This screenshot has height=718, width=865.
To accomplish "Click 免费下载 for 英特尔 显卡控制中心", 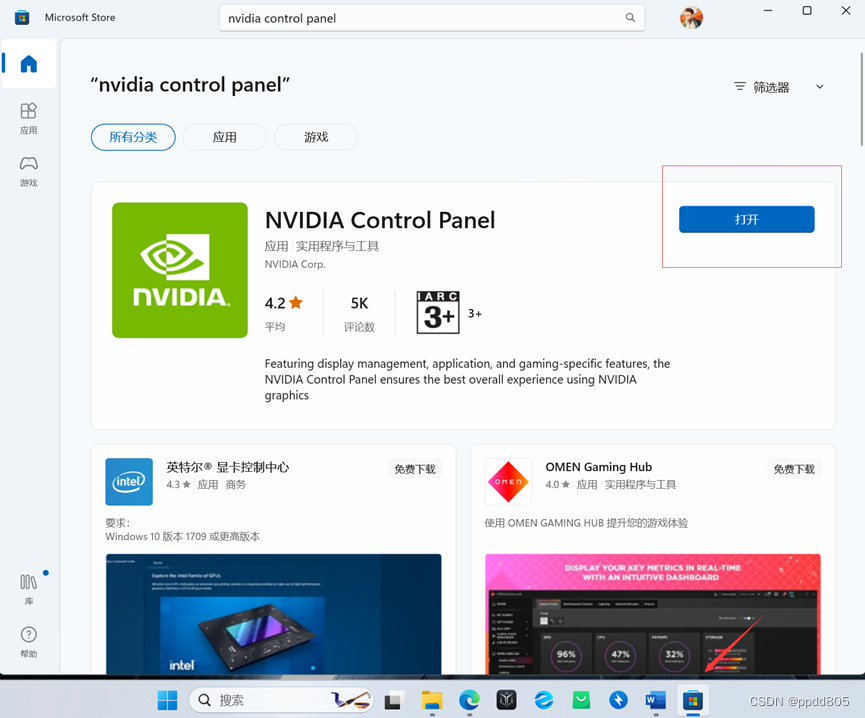I will 415,469.
